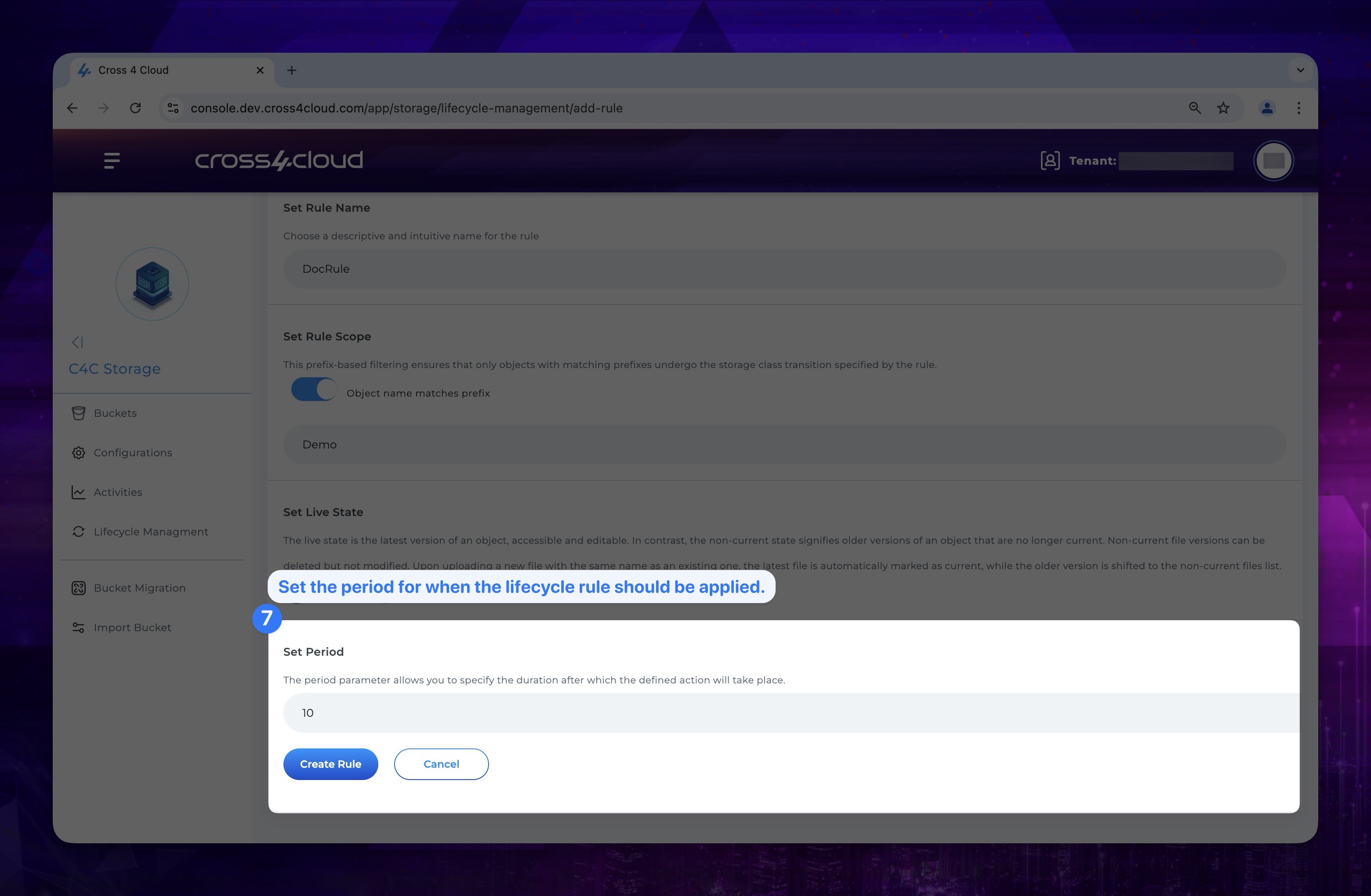The height and width of the screenshot is (896, 1371).
Task: Click the Buckets icon in sidebar
Action: point(78,413)
